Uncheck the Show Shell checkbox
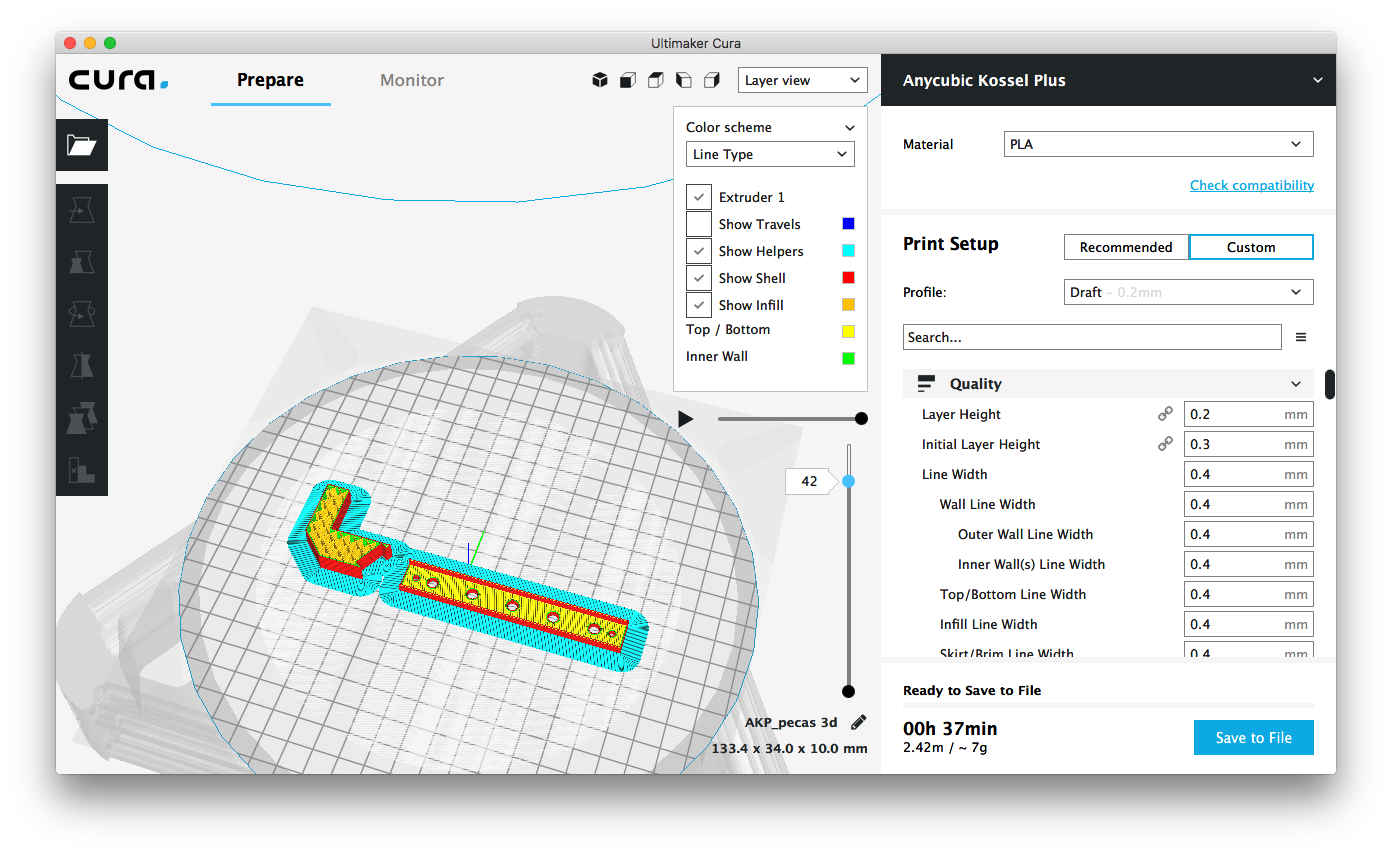 pos(700,278)
